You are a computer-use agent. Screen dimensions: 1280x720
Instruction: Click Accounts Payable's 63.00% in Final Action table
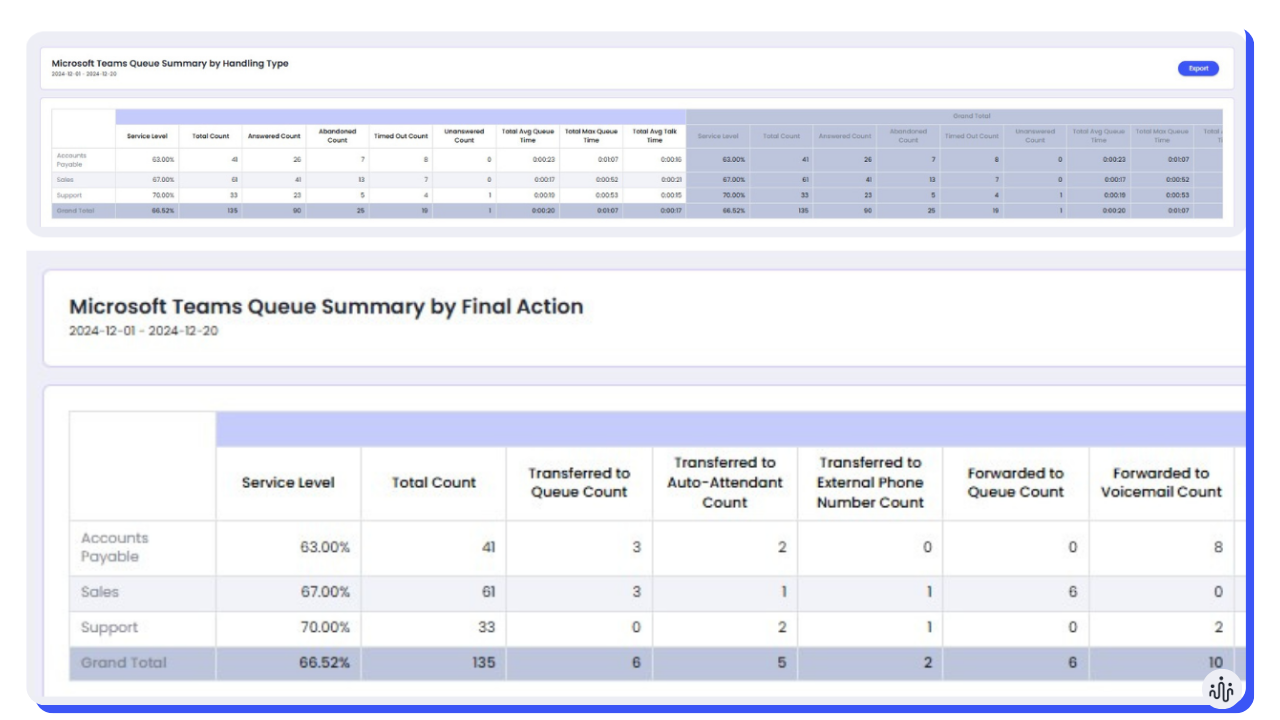click(x=325, y=548)
